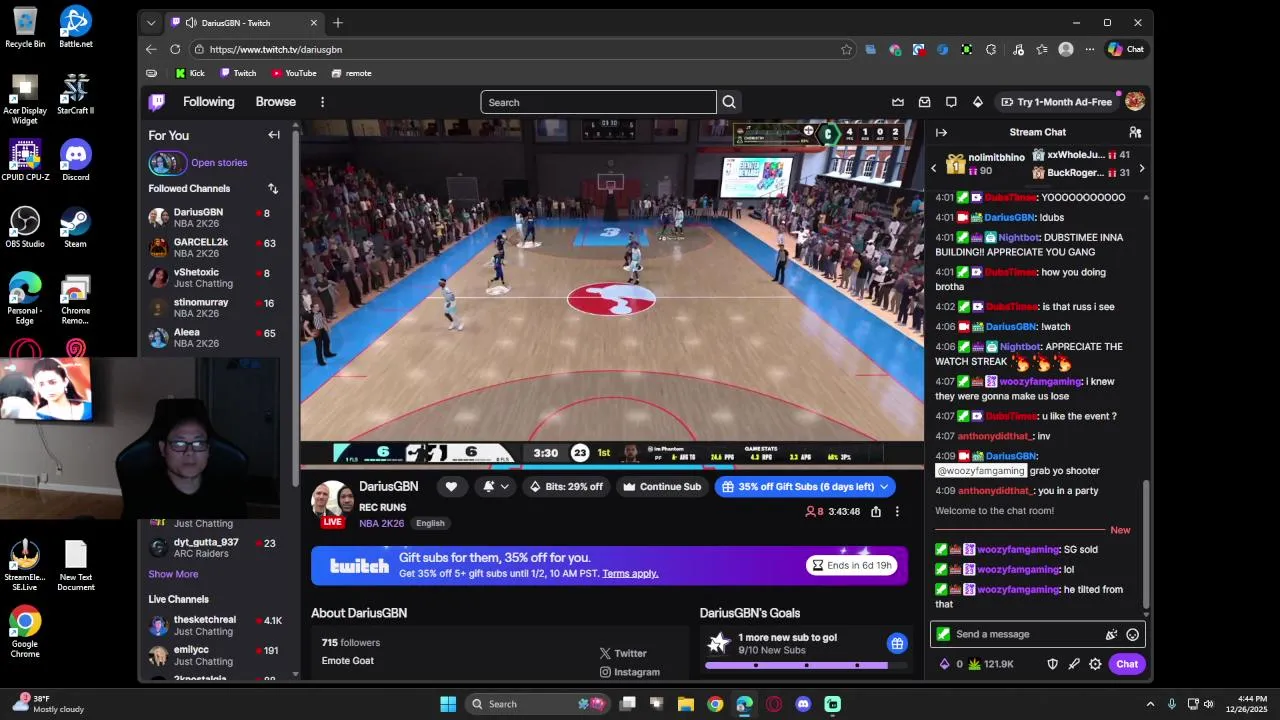Show next gift leaderboard entry arrow
This screenshot has width=1280, height=720.
coord(1142,168)
